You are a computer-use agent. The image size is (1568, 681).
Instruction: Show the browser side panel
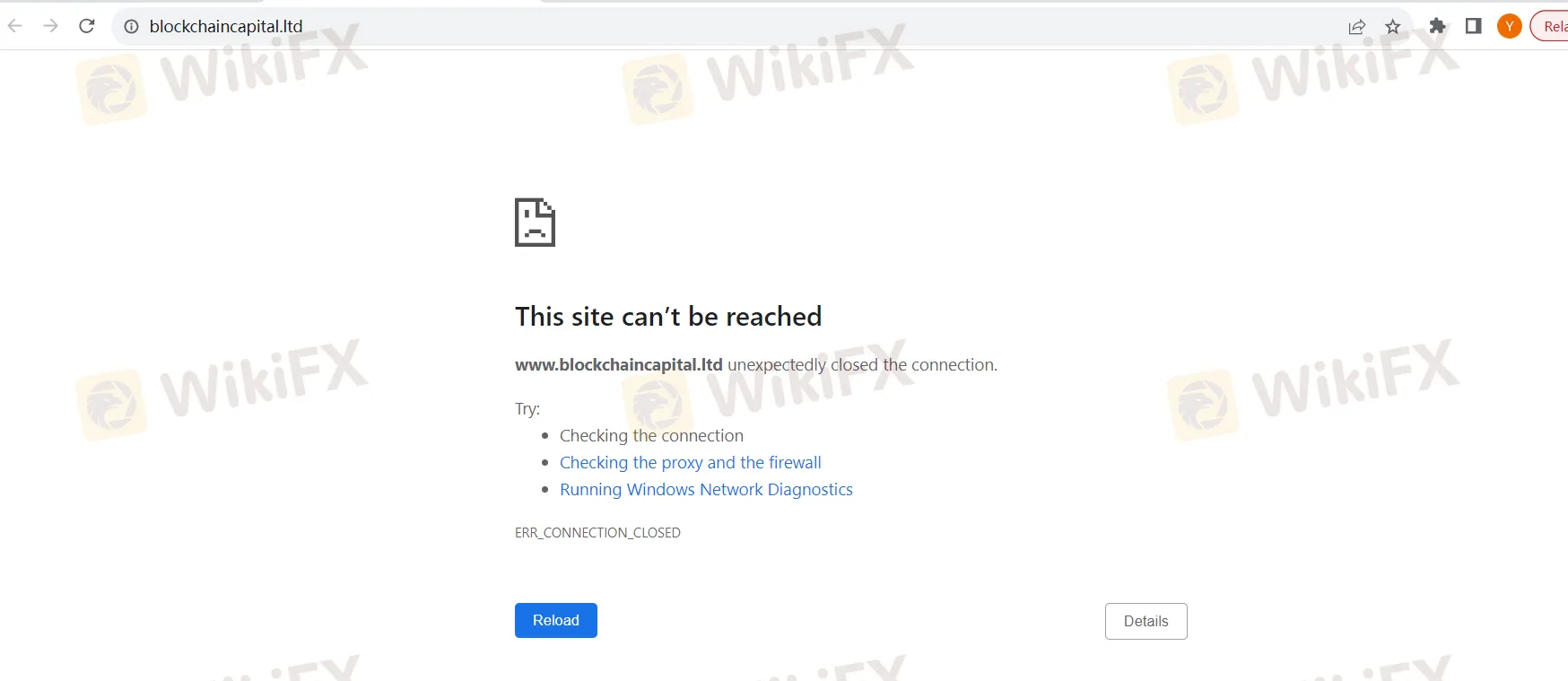point(1474,26)
